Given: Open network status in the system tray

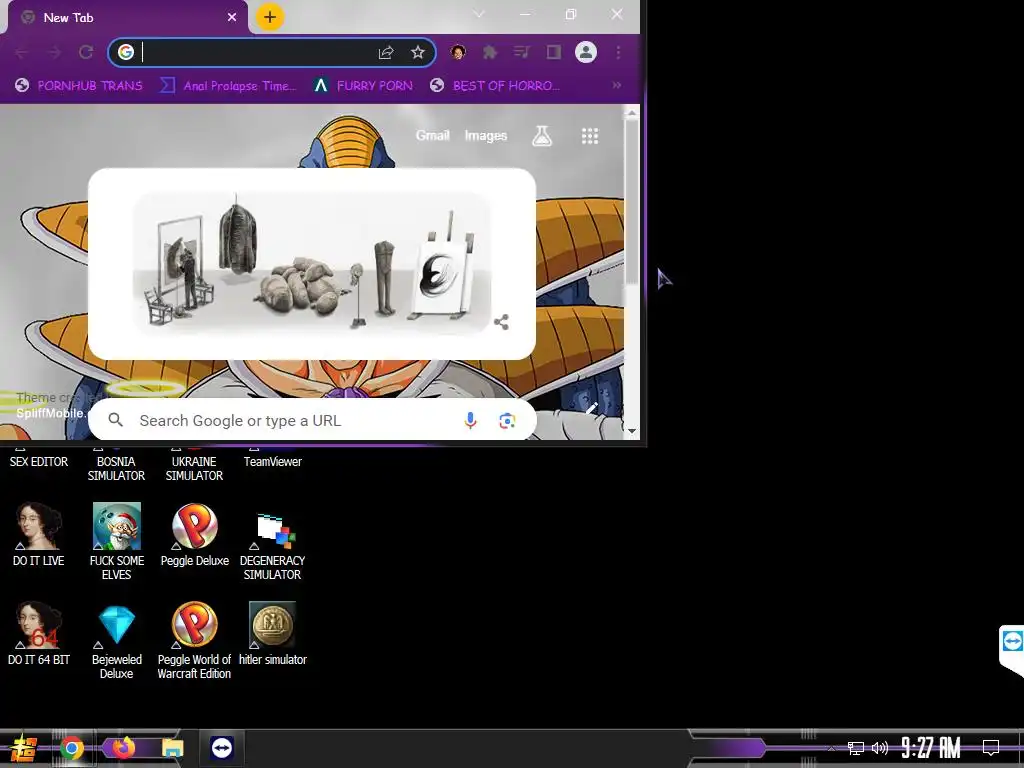Looking at the screenshot, I should (x=856, y=748).
